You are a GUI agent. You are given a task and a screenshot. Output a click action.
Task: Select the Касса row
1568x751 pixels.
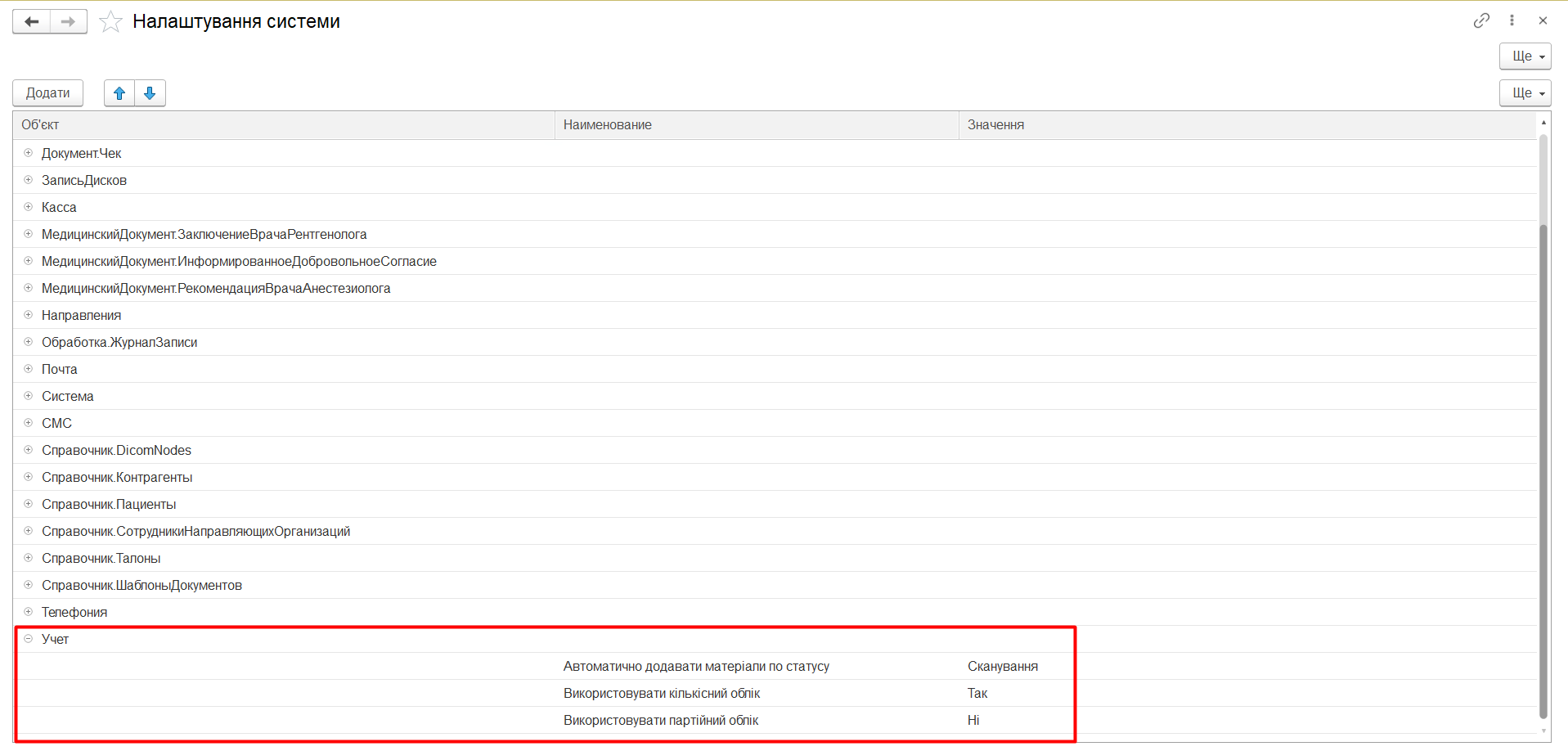(59, 208)
